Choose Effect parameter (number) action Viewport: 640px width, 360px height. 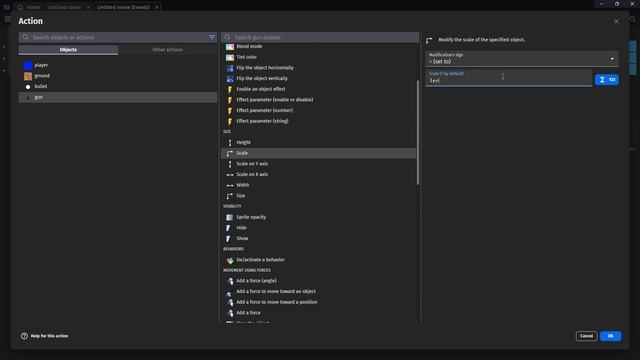[x=319, y=110]
